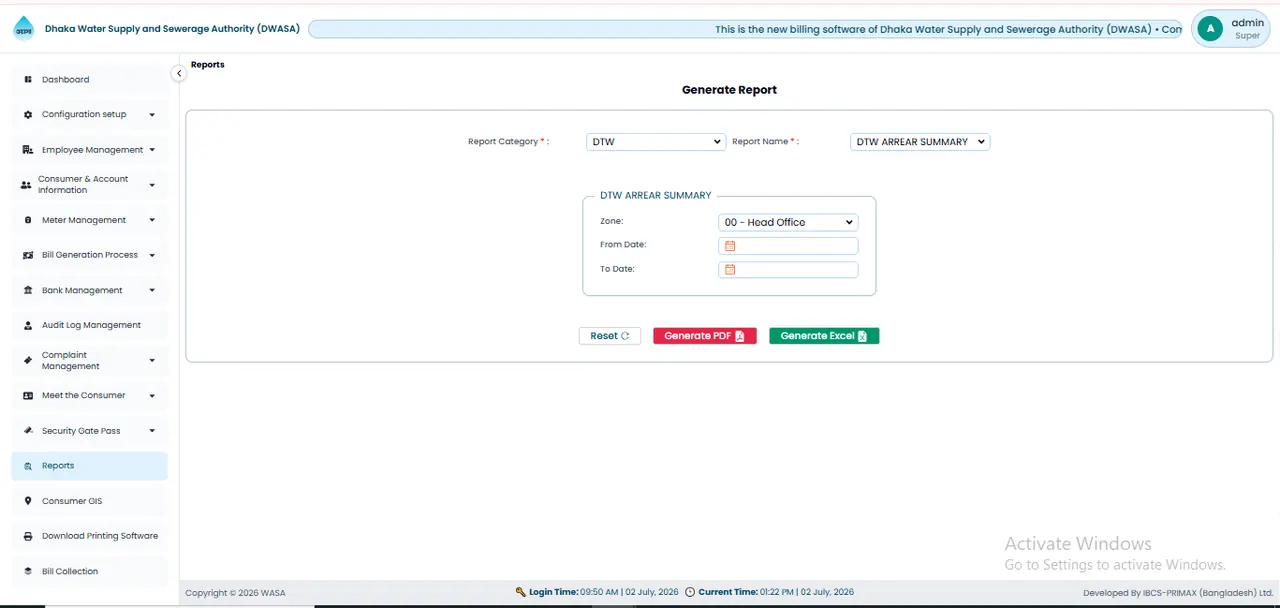The width and height of the screenshot is (1280, 608).
Task: Click the admin avatar circle
Action: (1211, 29)
